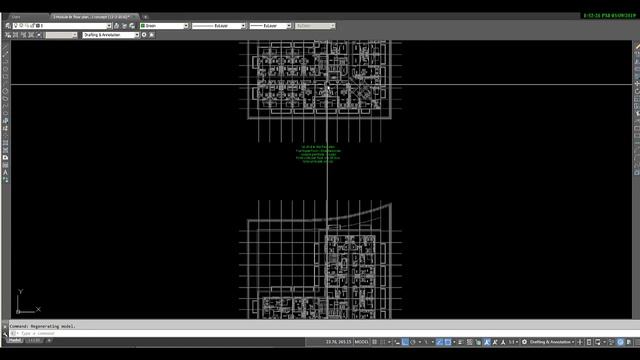
Task: Select the Rectangle draw tool
Action: click(x=5, y=76)
